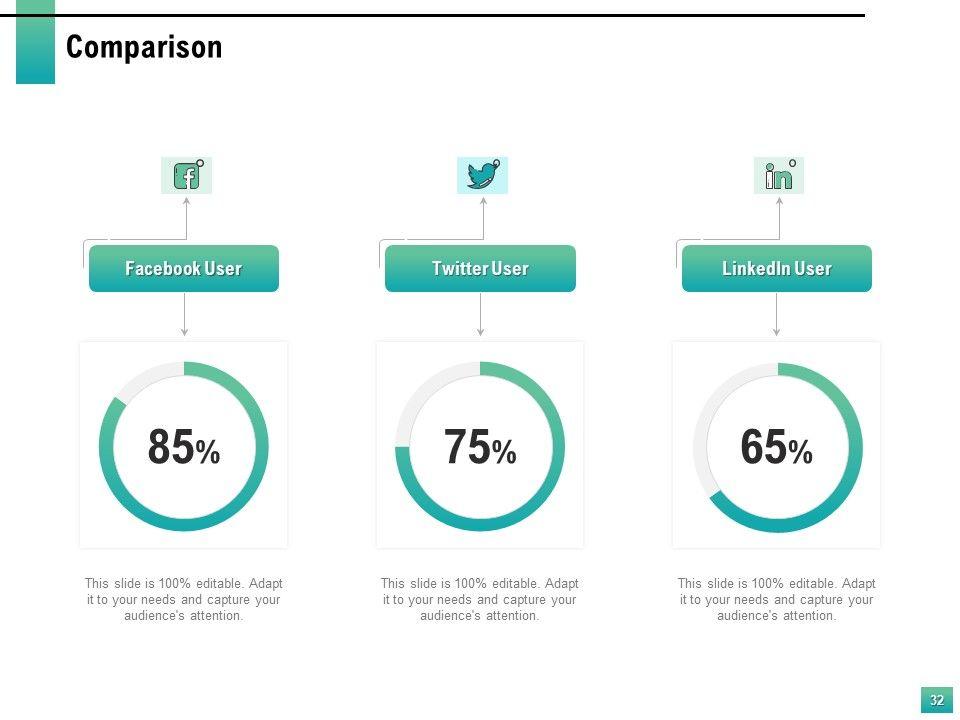The image size is (960, 720).
Task: Click the 85% figure in Facebook chart
Action: click(183, 448)
